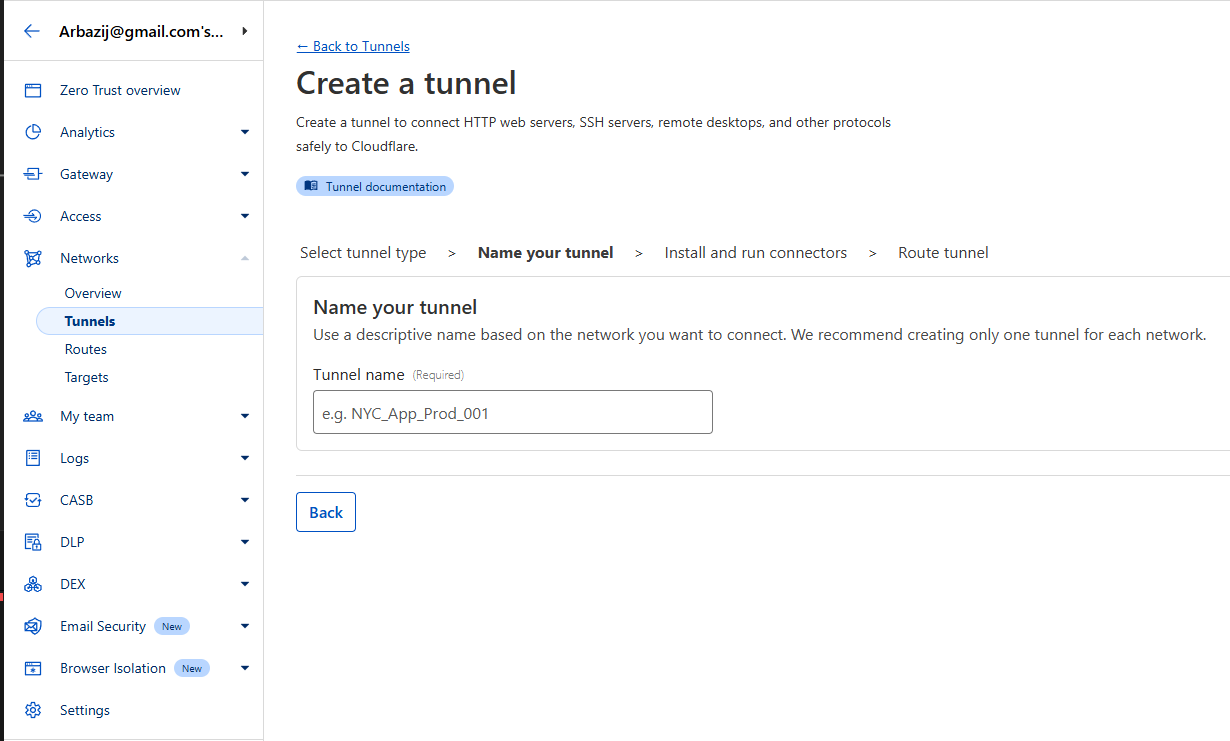Click the Settings gear icon
This screenshot has height=741, width=1230.
point(33,710)
